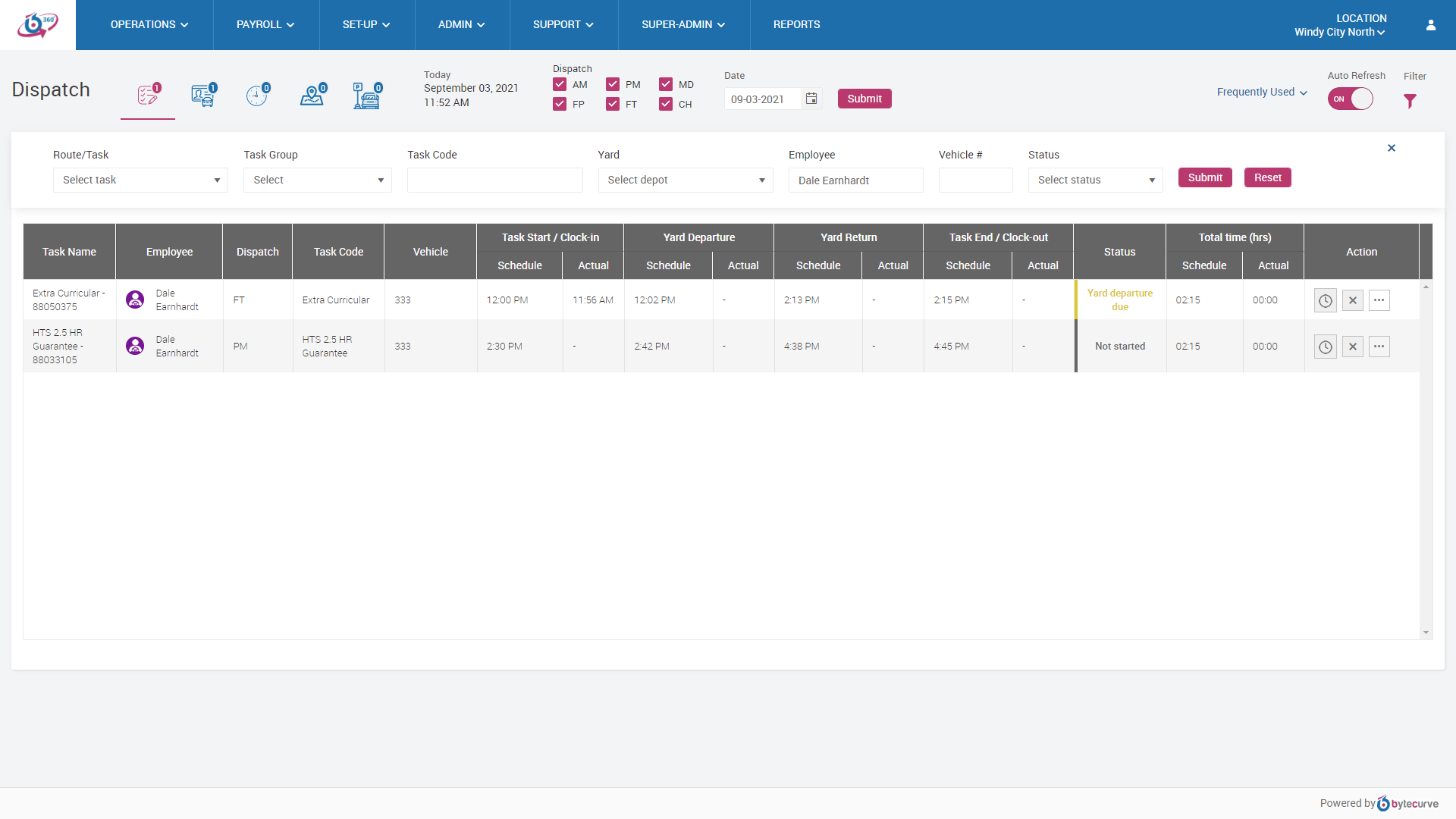Screen dimensions: 1456x819
Task: Click the user profile icon in header
Action: pyautogui.click(x=1431, y=25)
